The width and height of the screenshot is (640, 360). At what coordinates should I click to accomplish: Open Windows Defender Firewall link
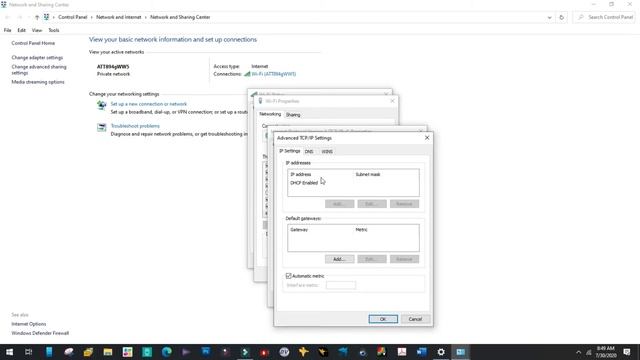click(40, 333)
